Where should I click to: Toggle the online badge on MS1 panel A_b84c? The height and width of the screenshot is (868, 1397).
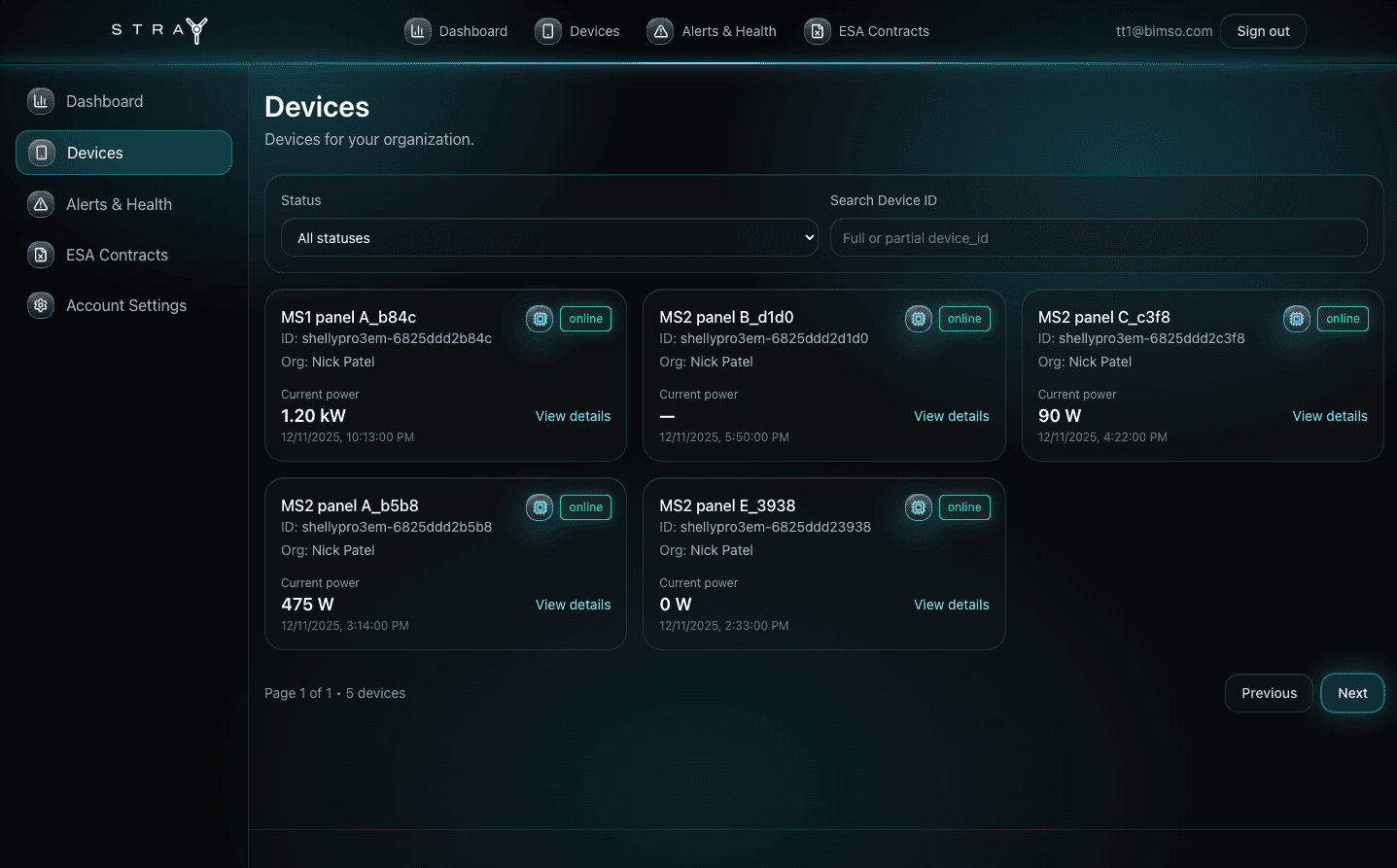click(585, 318)
